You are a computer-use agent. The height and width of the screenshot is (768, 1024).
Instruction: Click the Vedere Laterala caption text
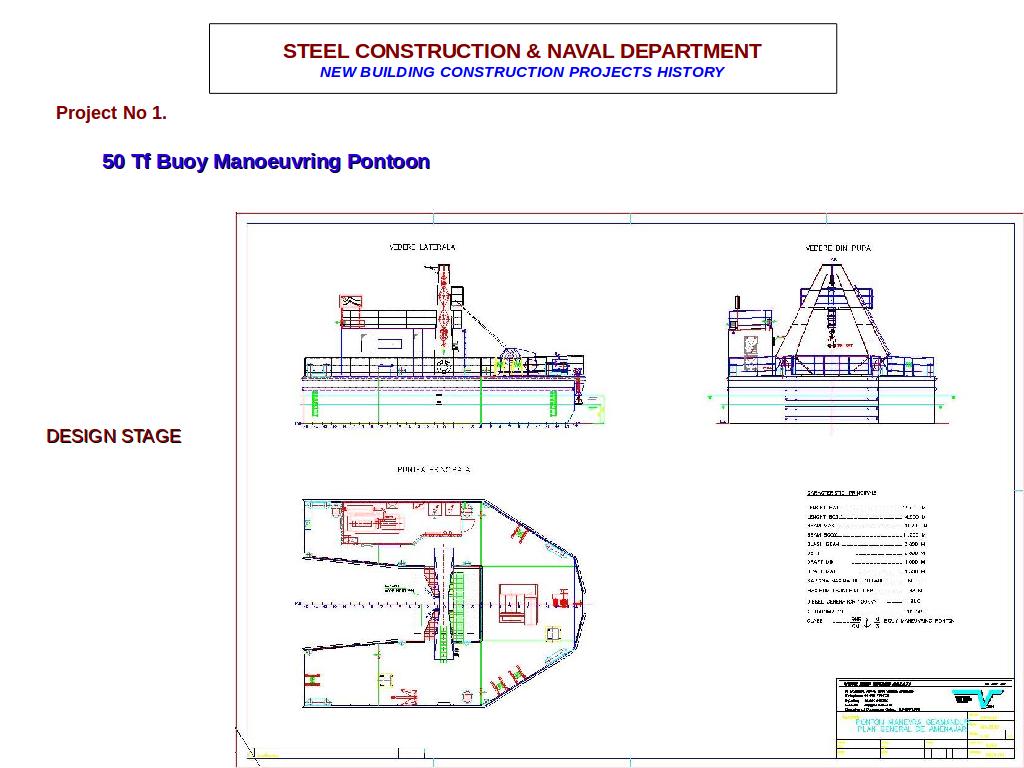tap(422, 247)
